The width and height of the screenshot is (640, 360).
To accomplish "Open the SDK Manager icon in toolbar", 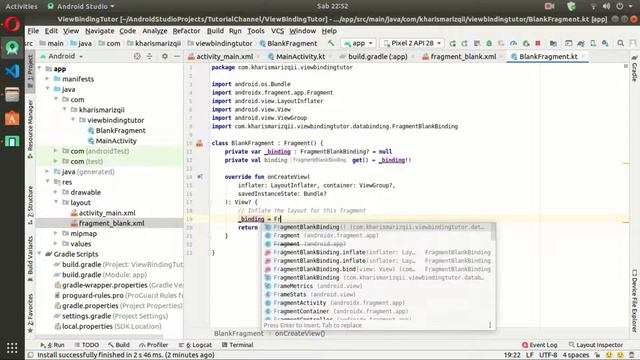I will pos(605,43).
